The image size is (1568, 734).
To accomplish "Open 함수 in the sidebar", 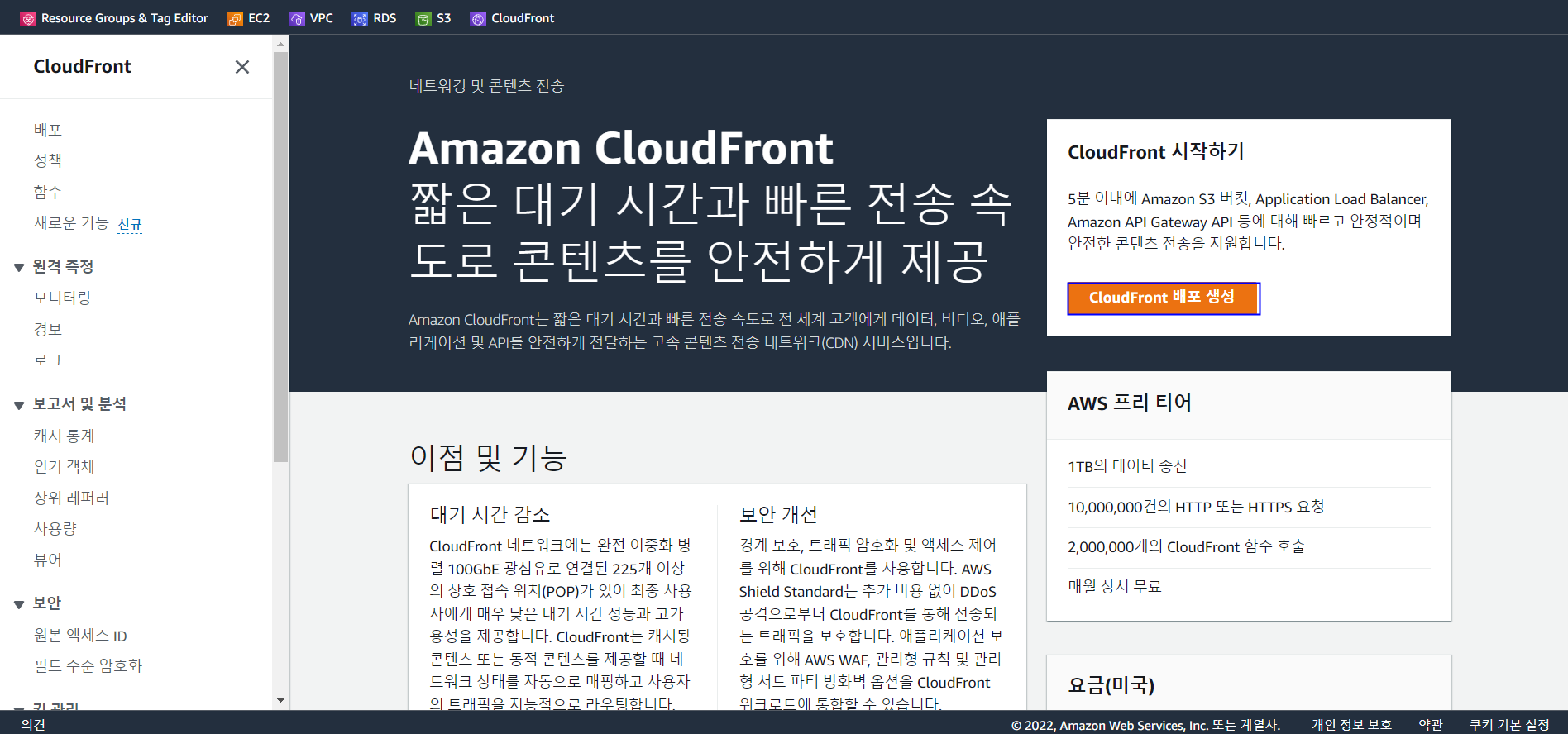I will (48, 192).
